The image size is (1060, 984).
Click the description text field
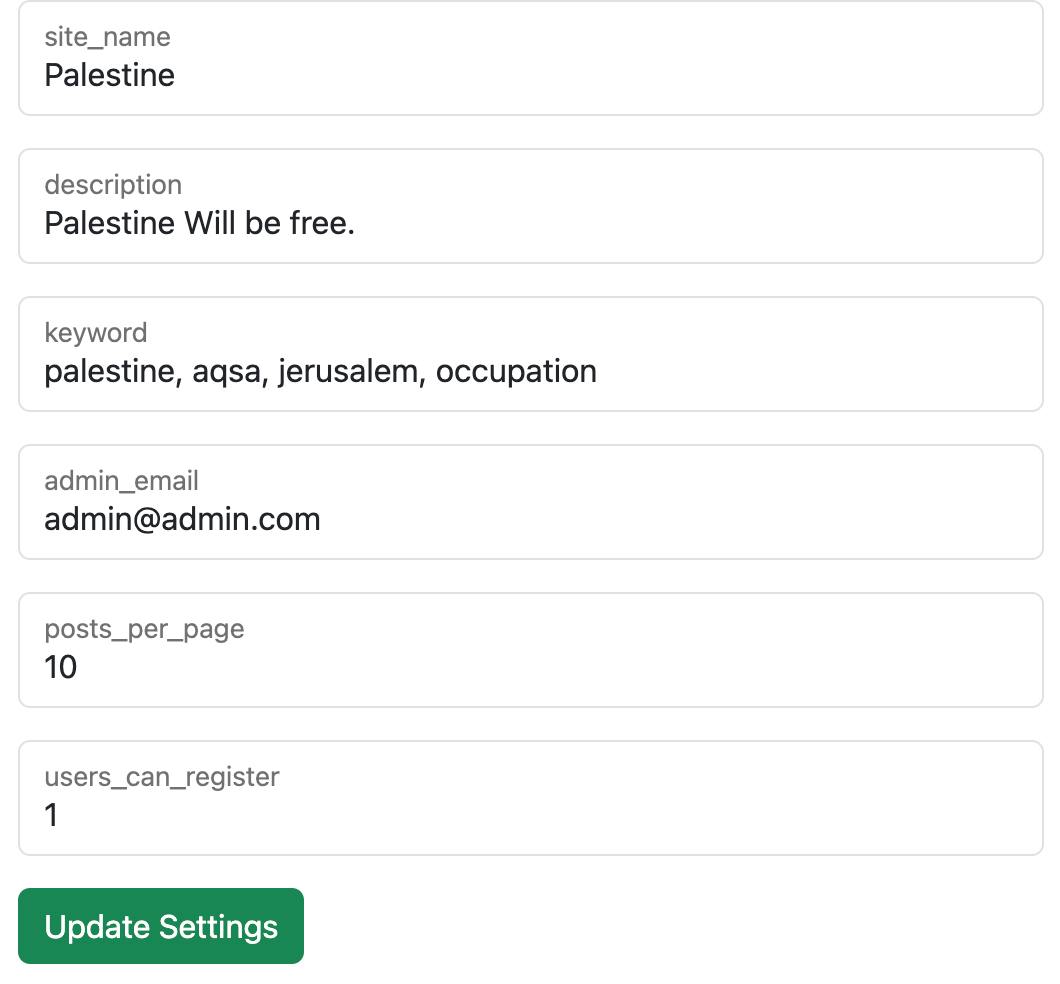click(531, 206)
